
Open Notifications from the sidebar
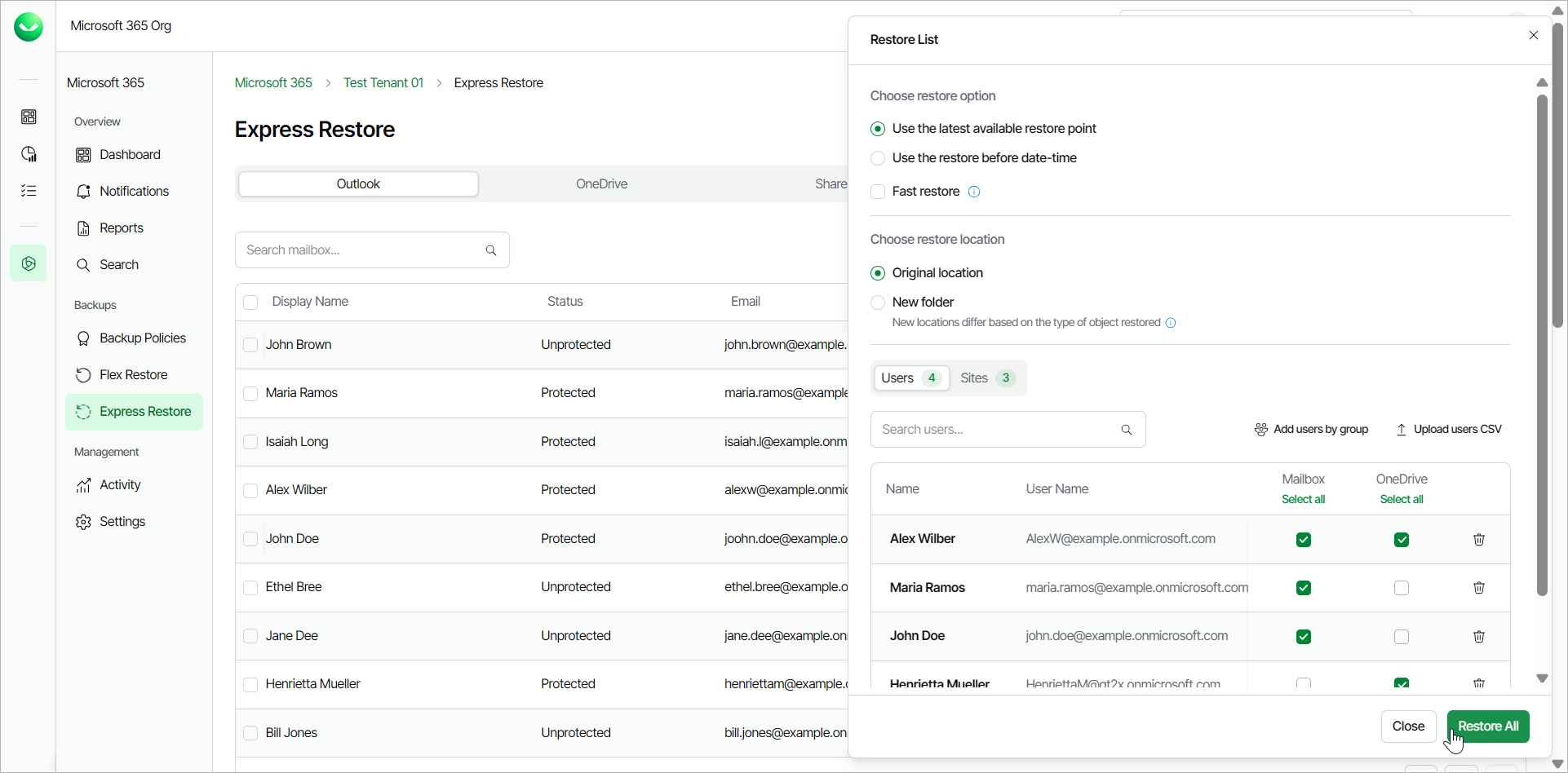134,191
